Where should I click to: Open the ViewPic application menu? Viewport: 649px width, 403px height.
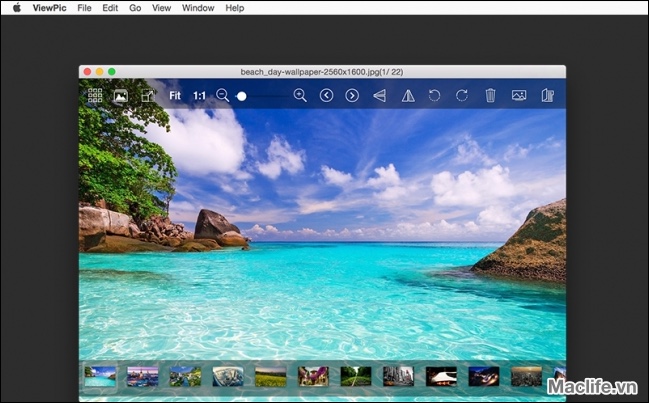(x=50, y=8)
